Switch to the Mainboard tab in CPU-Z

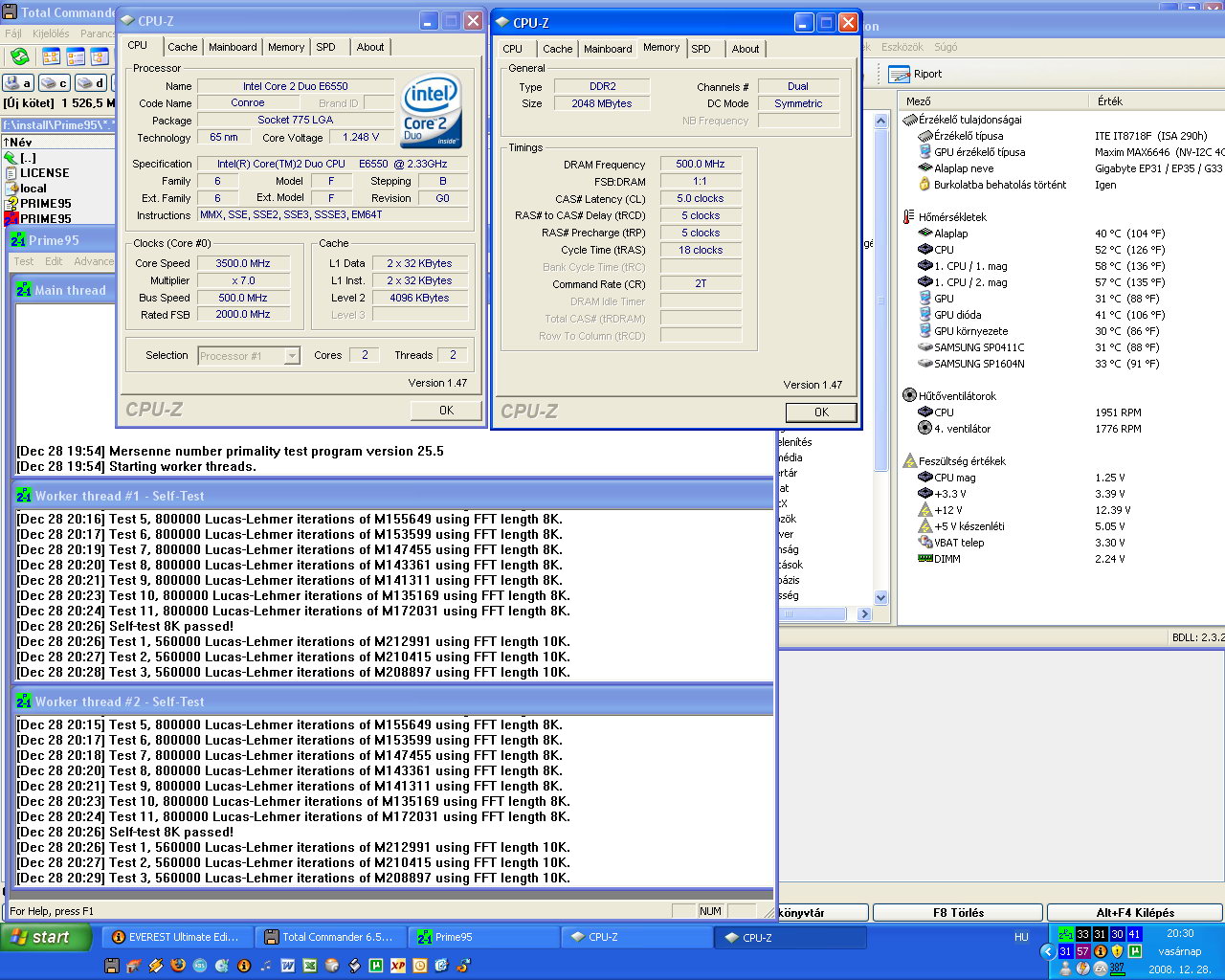[x=233, y=47]
